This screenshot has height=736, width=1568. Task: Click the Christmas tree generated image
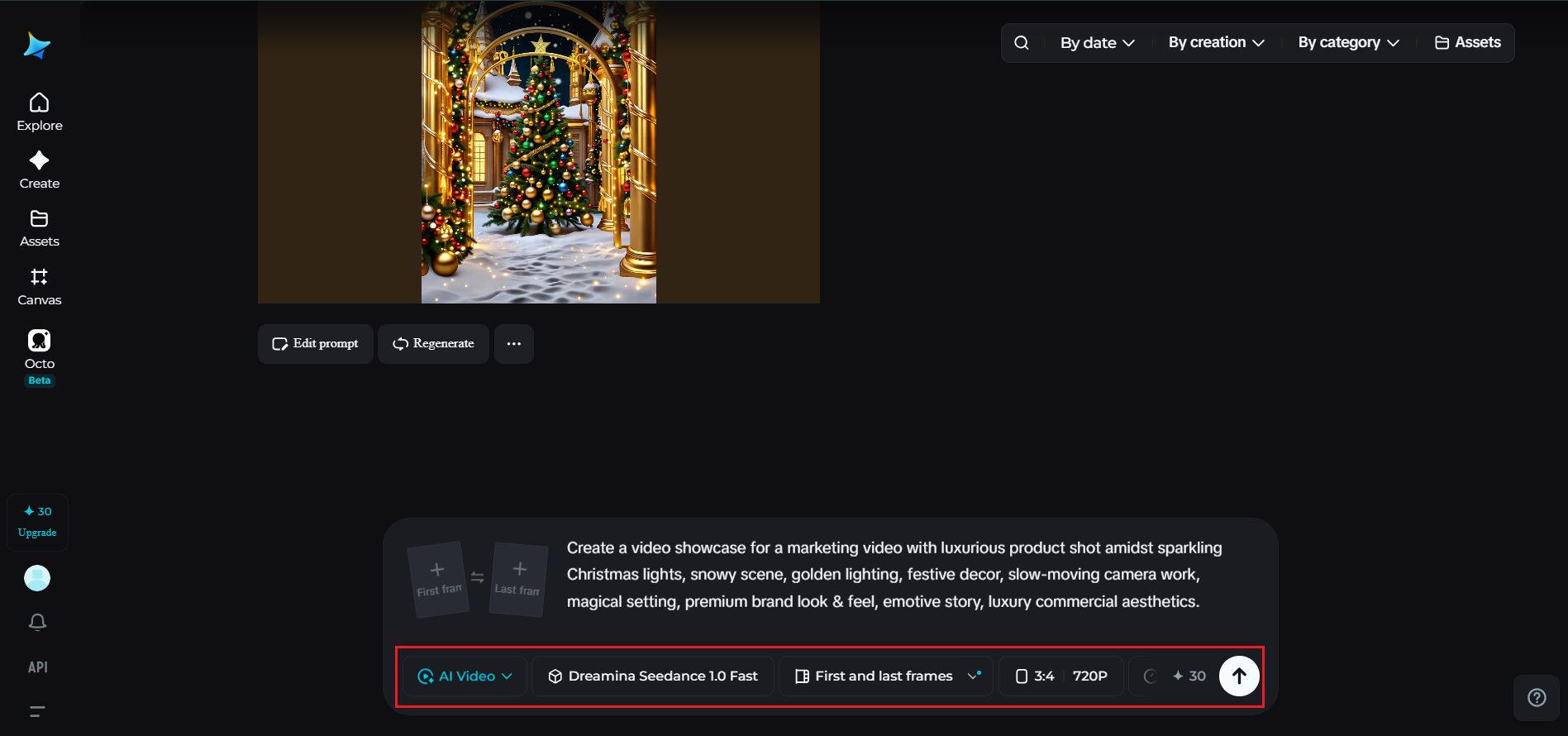pyautogui.click(x=539, y=151)
